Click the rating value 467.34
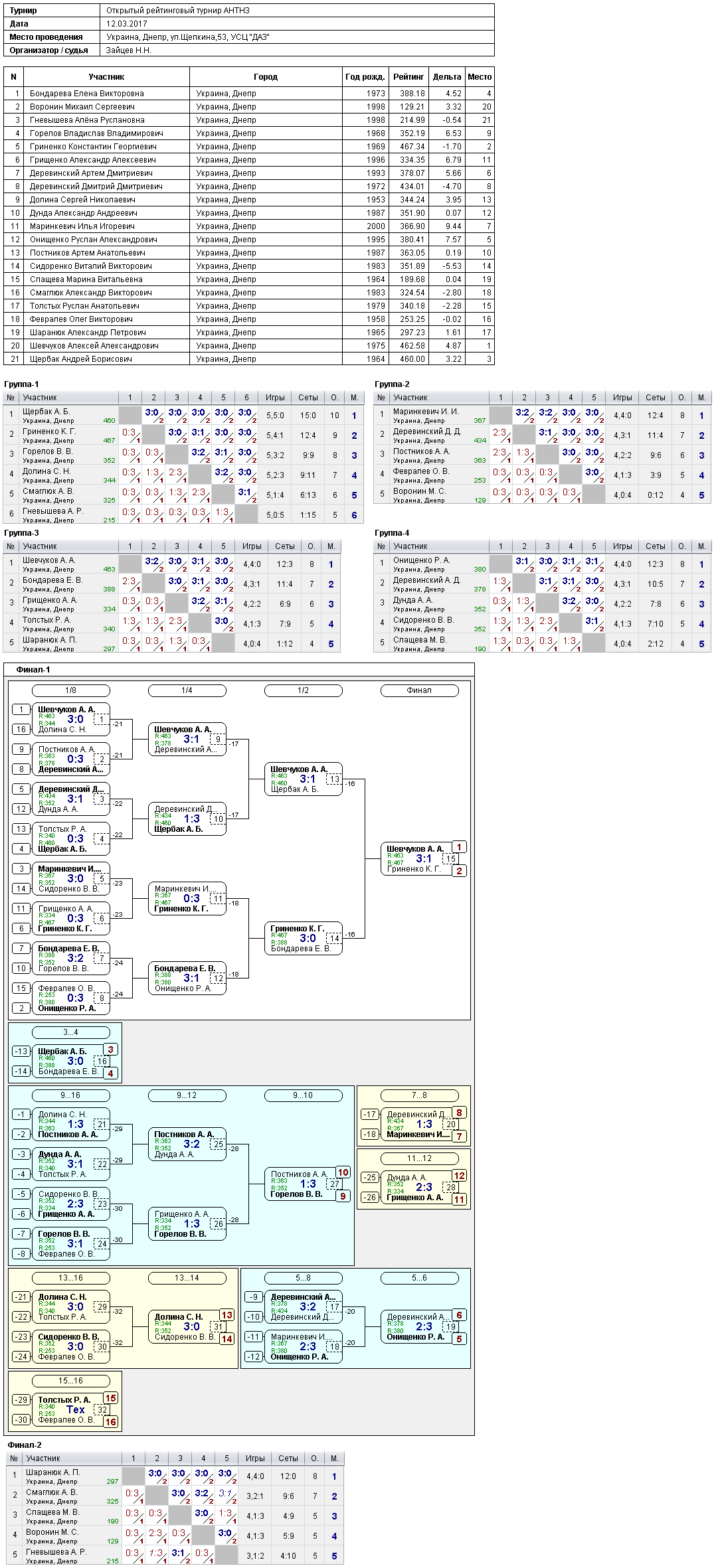This screenshot has width=718, height=1568. tap(412, 147)
